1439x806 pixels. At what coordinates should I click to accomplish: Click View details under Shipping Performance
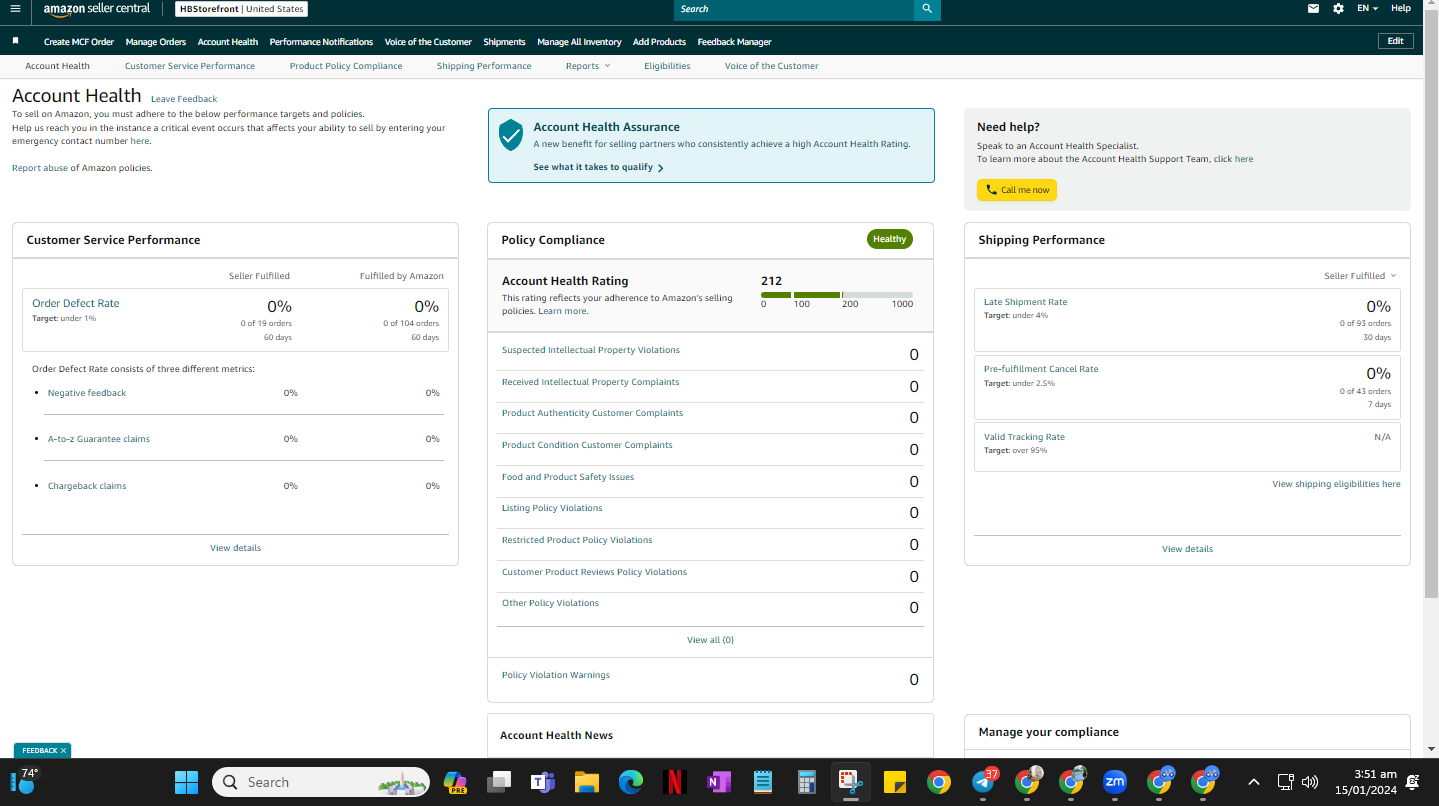point(1187,549)
